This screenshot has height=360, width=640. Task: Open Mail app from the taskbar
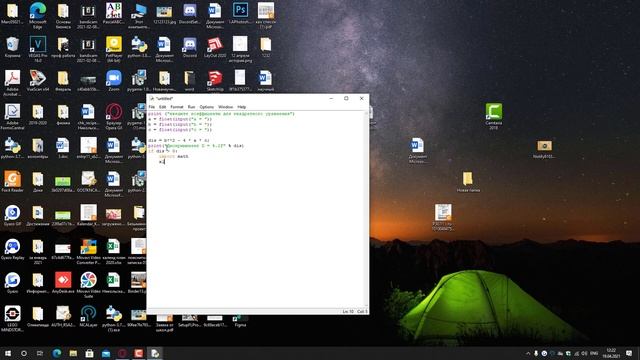(x=106, y=353)
